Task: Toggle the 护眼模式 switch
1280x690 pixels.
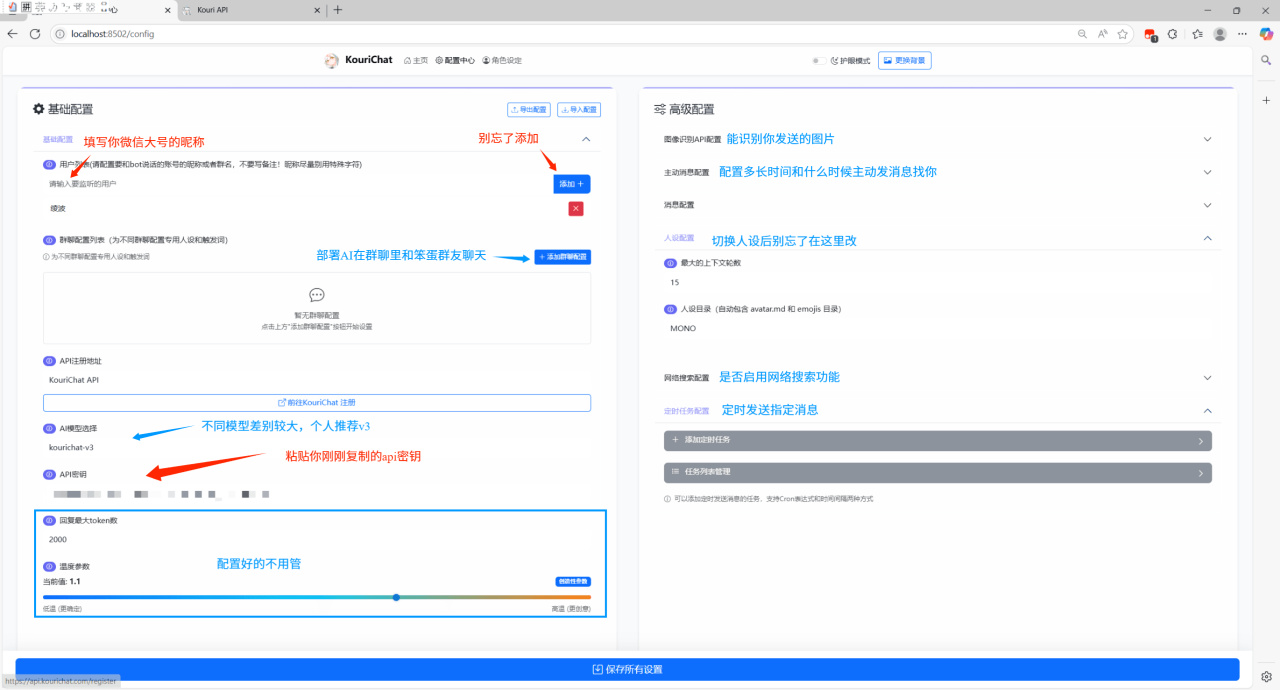Action: (x=820, y=61)
